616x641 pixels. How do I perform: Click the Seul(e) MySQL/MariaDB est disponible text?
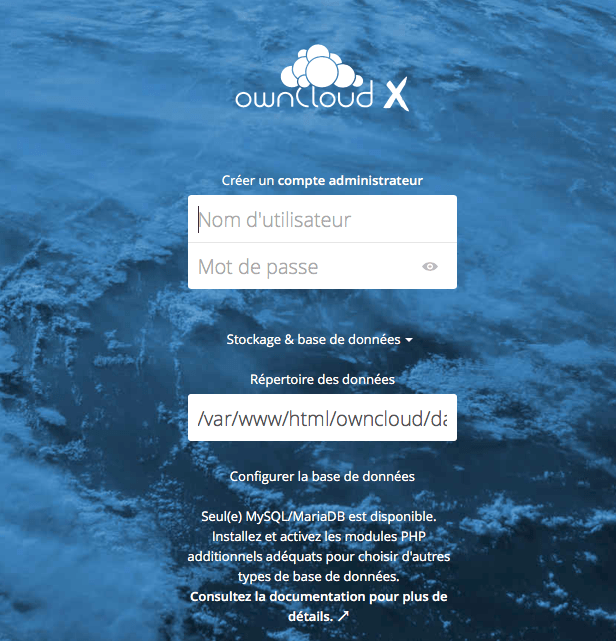322,518
